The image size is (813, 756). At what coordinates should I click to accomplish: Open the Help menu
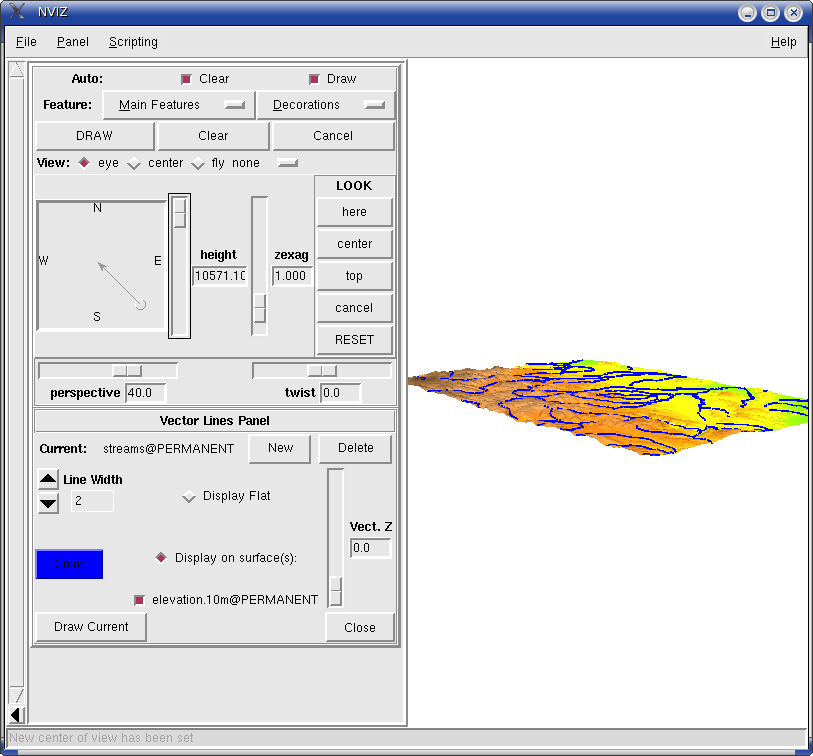pyautogui.click(x=783, y=42)
